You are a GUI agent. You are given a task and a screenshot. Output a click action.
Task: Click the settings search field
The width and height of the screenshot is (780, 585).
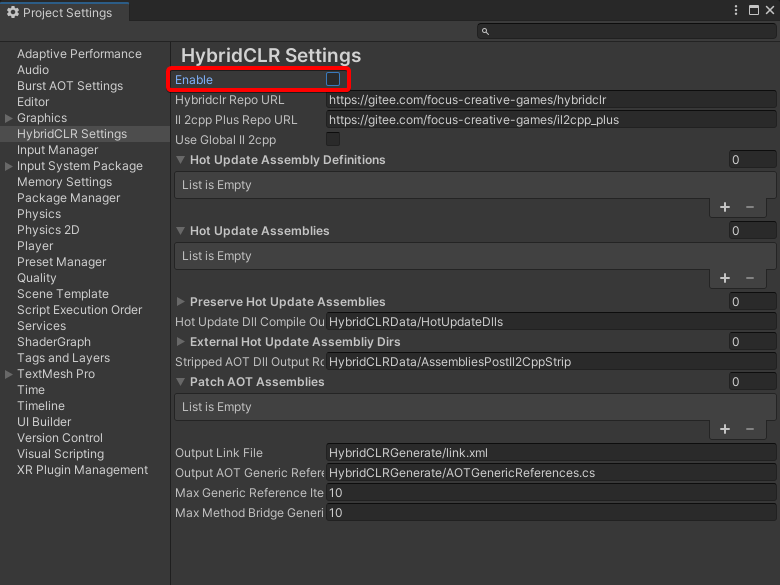coord(626,31)
